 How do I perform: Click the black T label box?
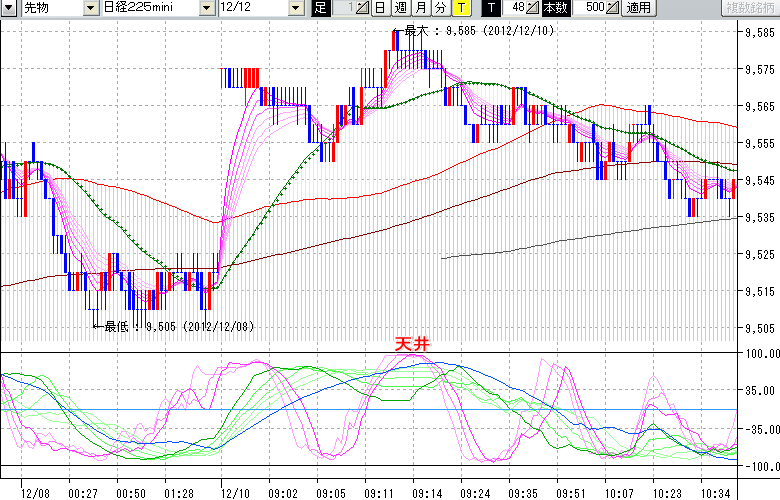(x=493, y=8)
